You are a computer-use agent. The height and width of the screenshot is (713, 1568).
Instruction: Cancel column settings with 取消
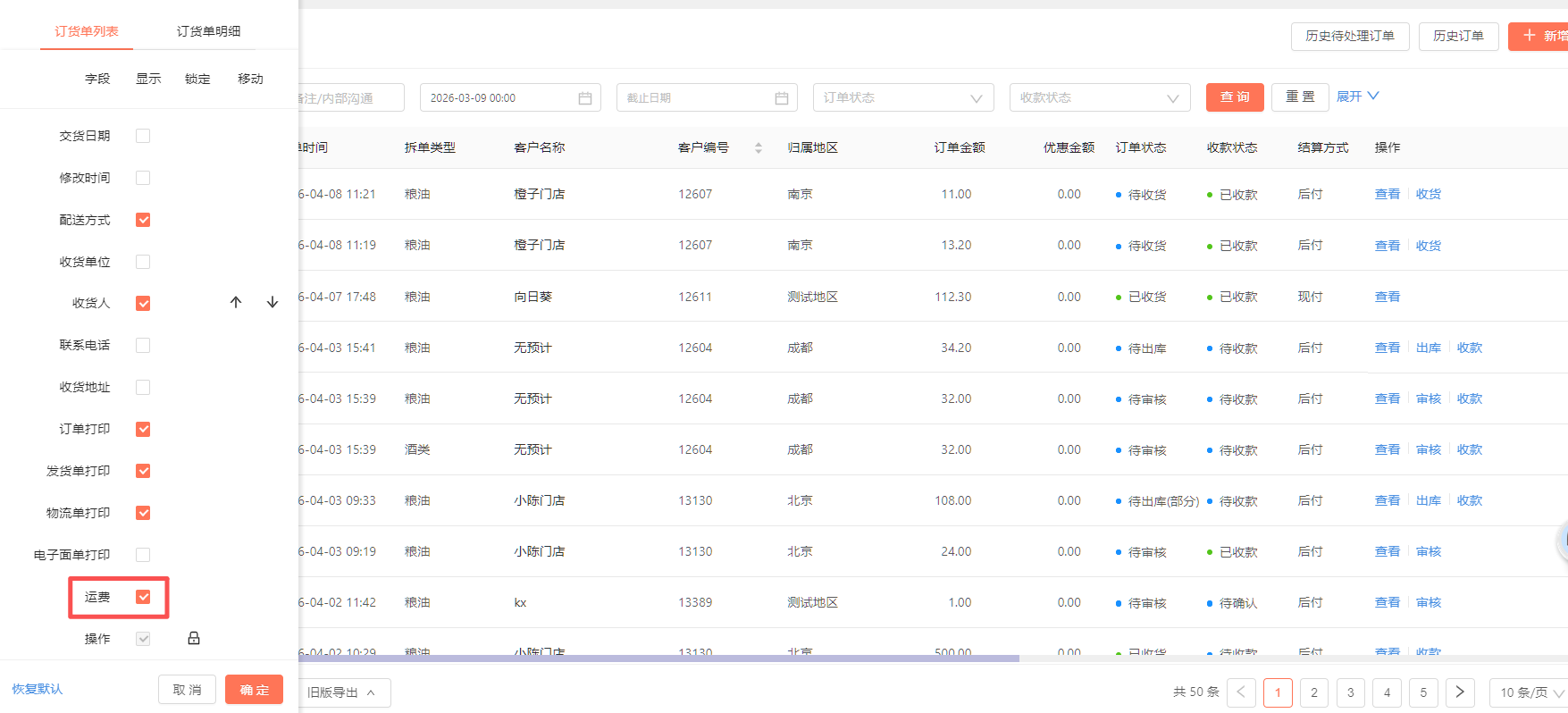point(188,690)
